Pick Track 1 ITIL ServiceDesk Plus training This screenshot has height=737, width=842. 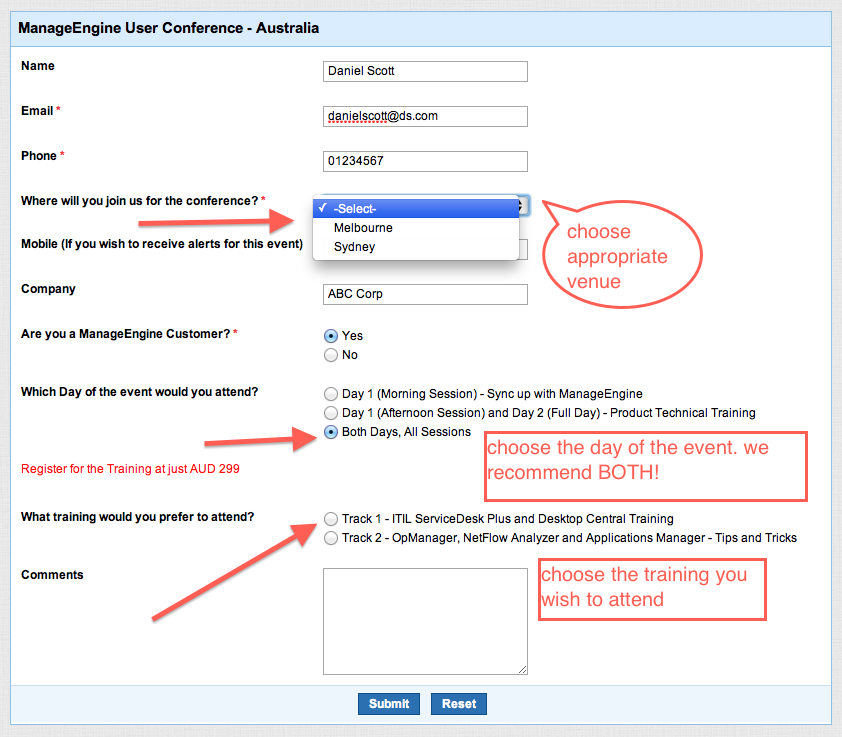(x=331, y=519)
